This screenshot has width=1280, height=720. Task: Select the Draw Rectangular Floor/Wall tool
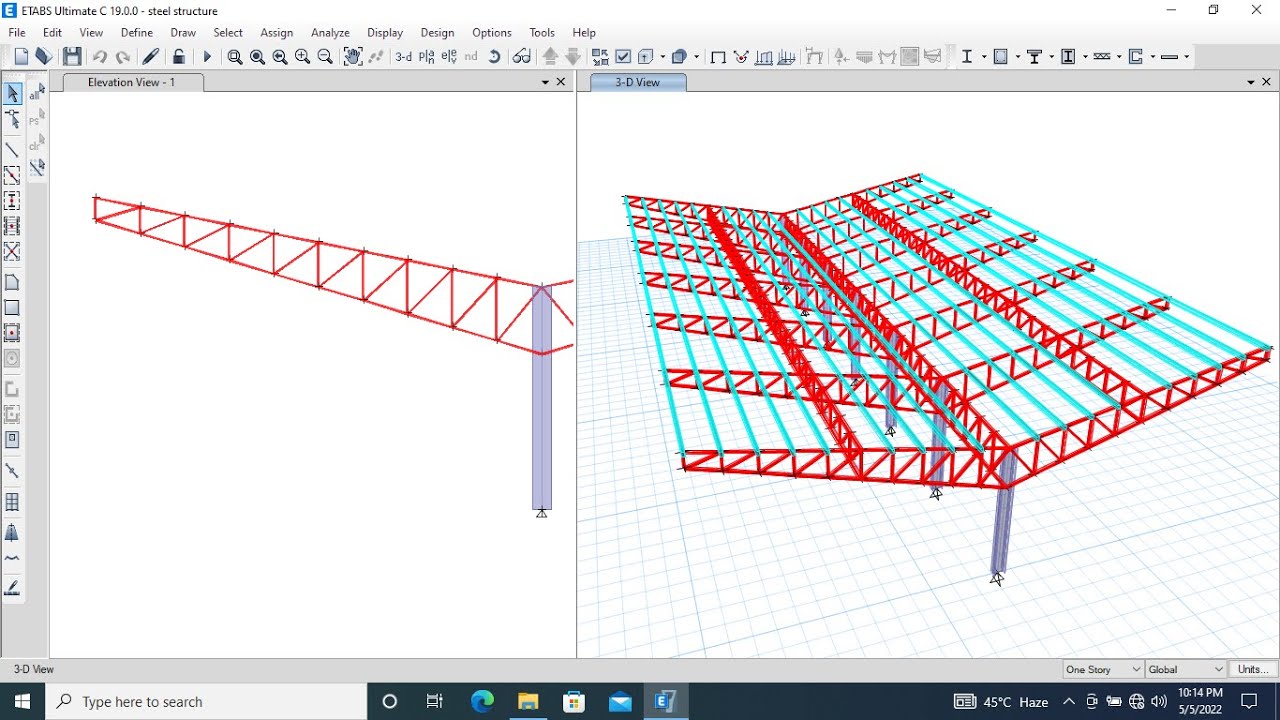point(12,308)
